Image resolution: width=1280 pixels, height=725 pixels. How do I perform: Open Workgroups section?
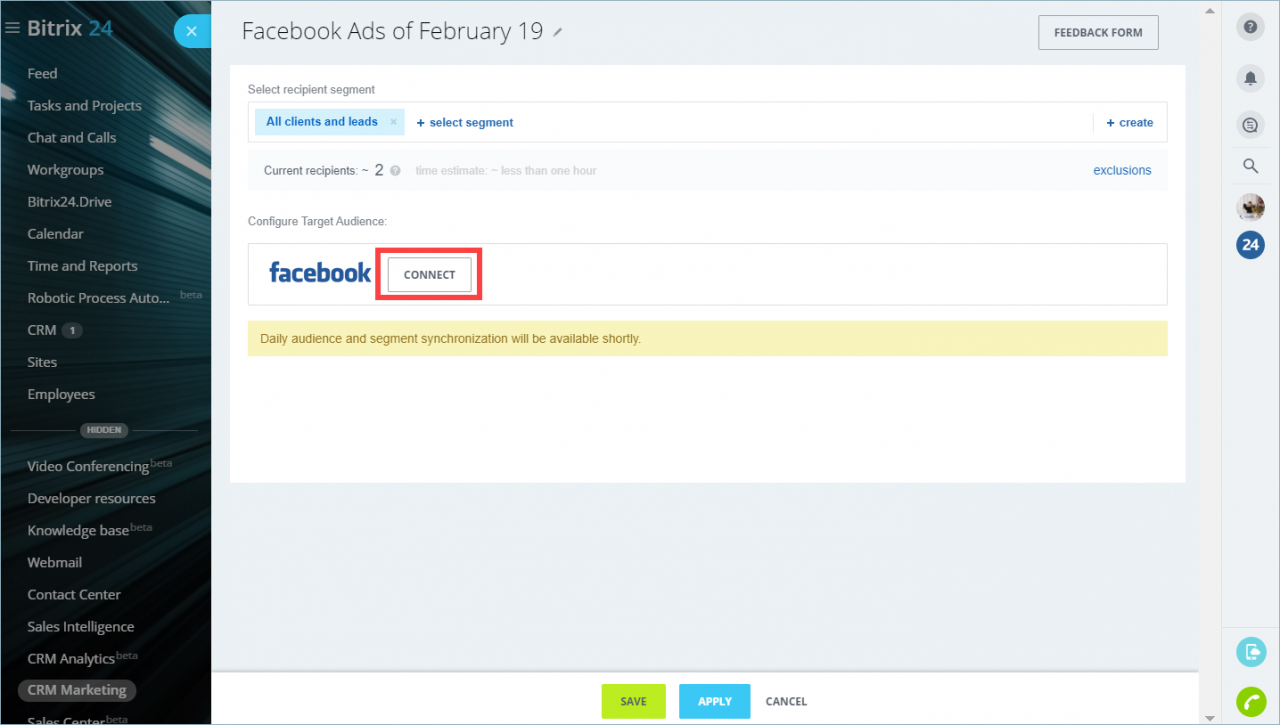[x=66, y=170]
